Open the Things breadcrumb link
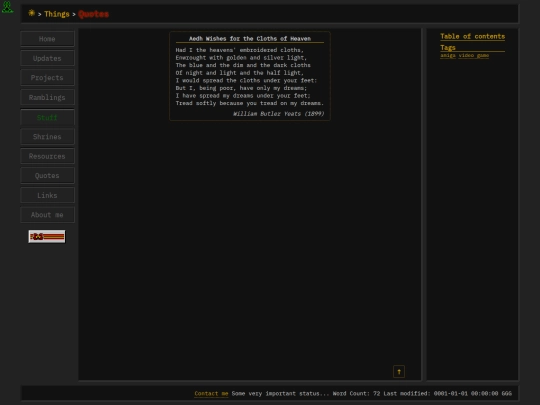Screen dimensions: 540x405 57,14
